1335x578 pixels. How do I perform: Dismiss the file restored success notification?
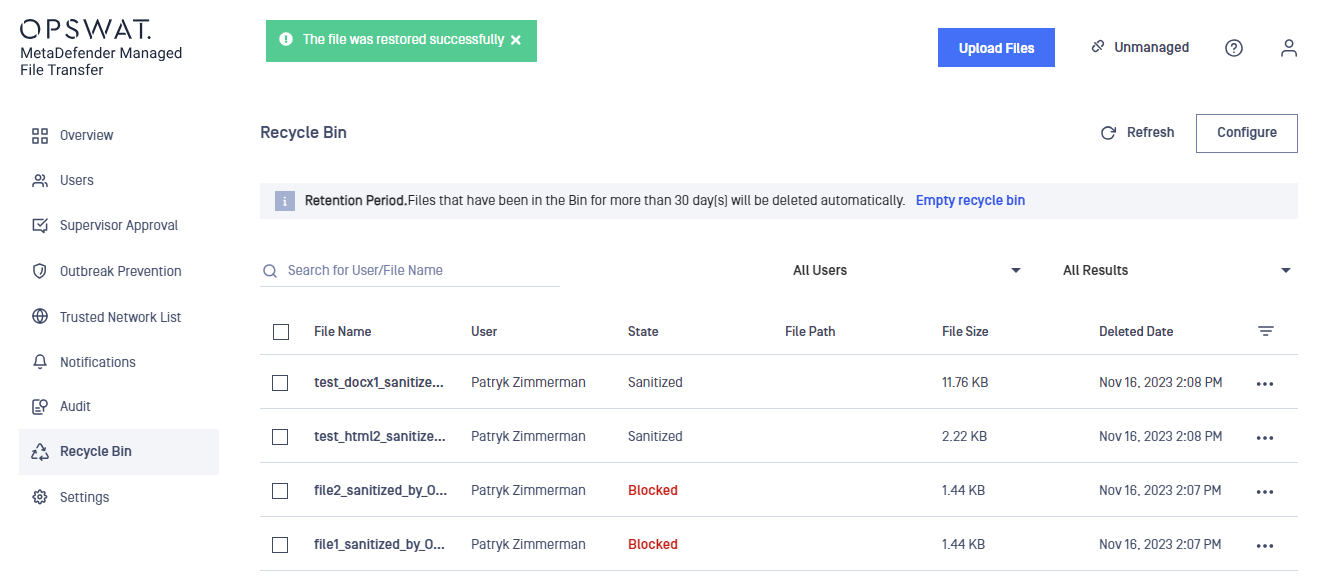516,40
